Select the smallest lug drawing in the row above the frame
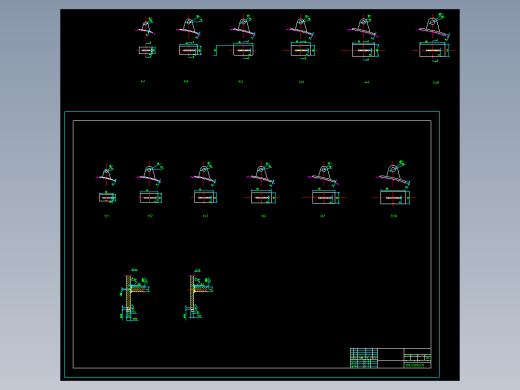520x390 pixels. click(146, 37)
